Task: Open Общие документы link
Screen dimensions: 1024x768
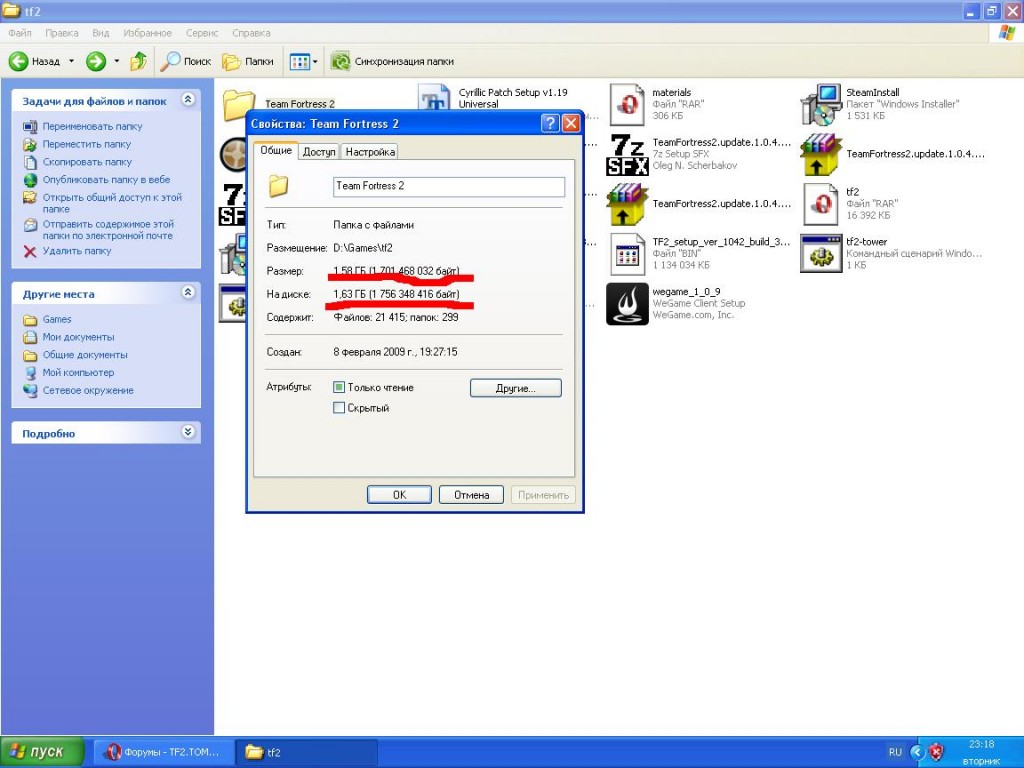Action: 85,355
